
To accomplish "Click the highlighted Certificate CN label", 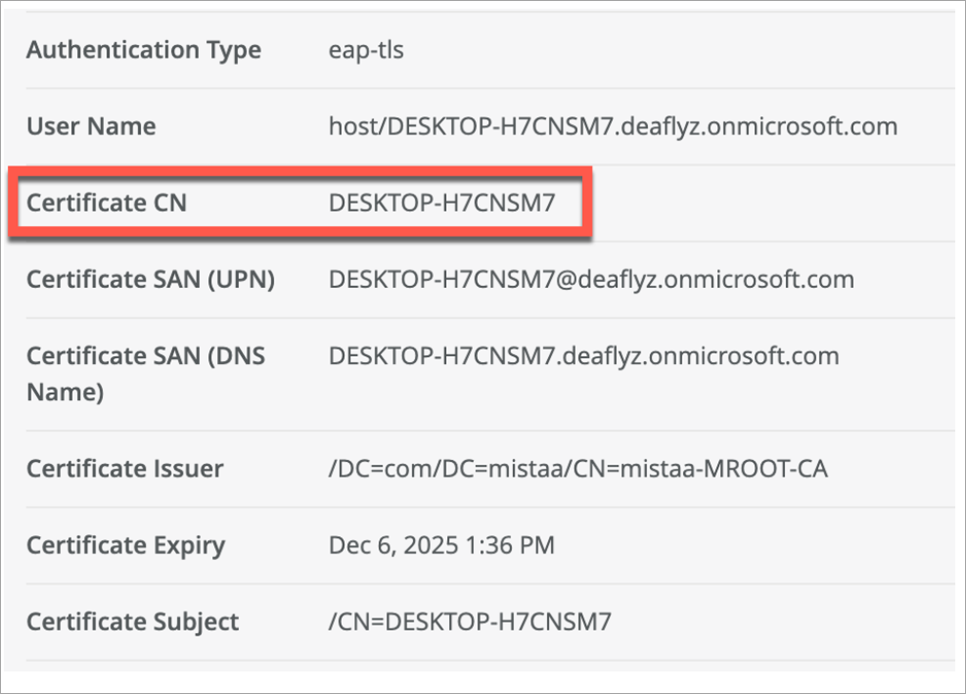I will pyautogui.click(x=106, y=203).
